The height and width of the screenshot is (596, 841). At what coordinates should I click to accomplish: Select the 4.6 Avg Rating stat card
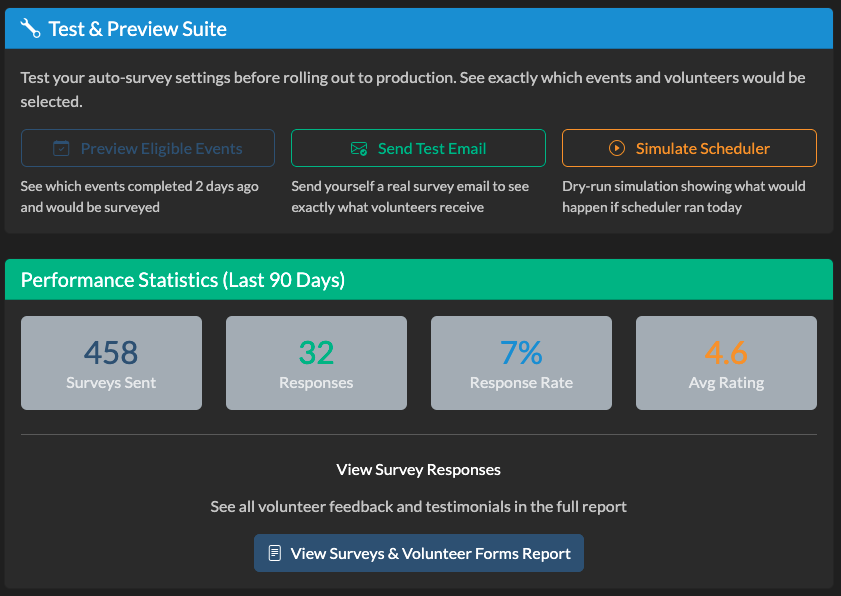726,363
